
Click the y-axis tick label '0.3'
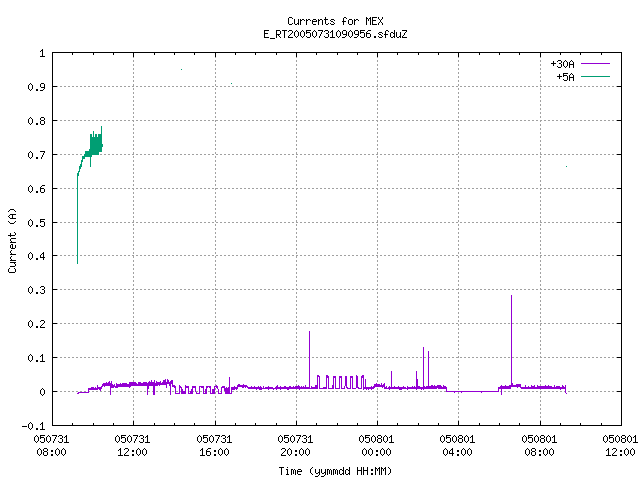(x=37, y=290)
